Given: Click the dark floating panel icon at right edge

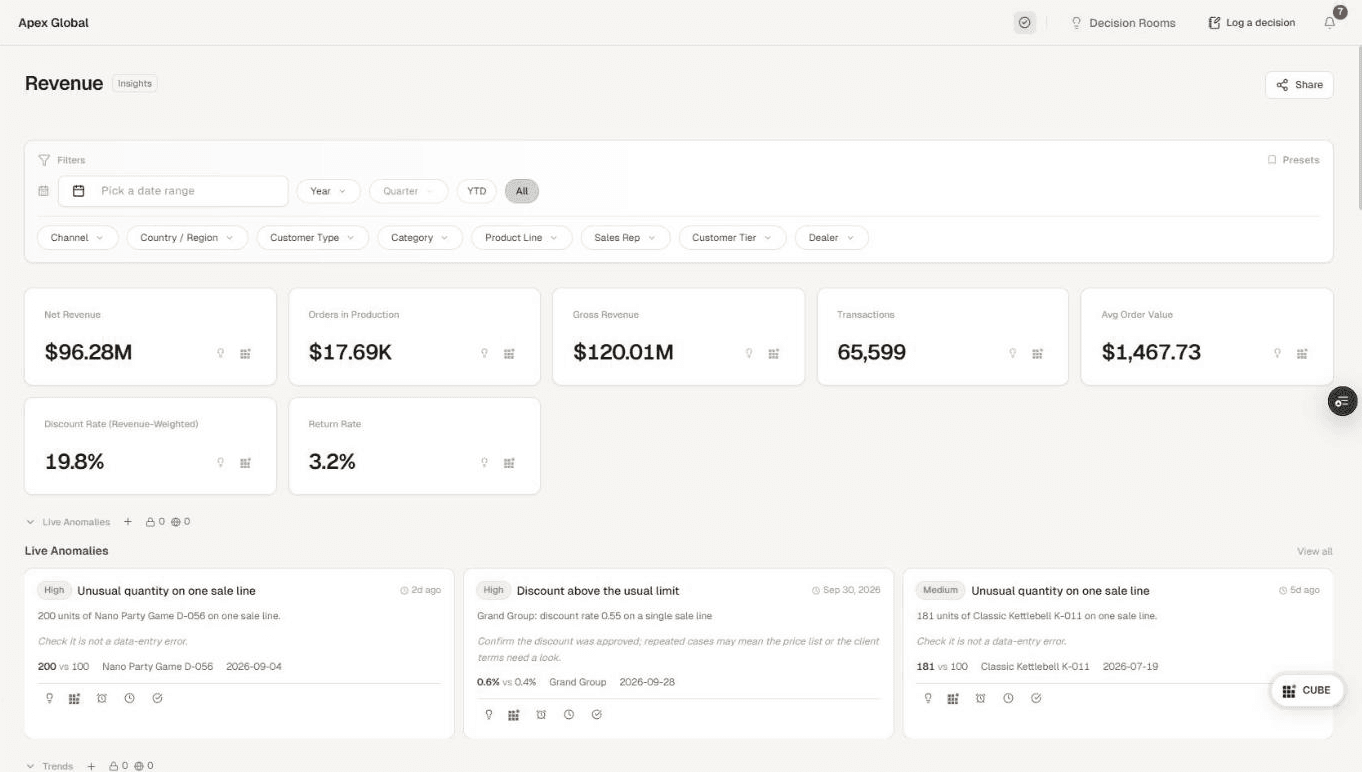Looking at the screenshot, I should coord(1342,401).
